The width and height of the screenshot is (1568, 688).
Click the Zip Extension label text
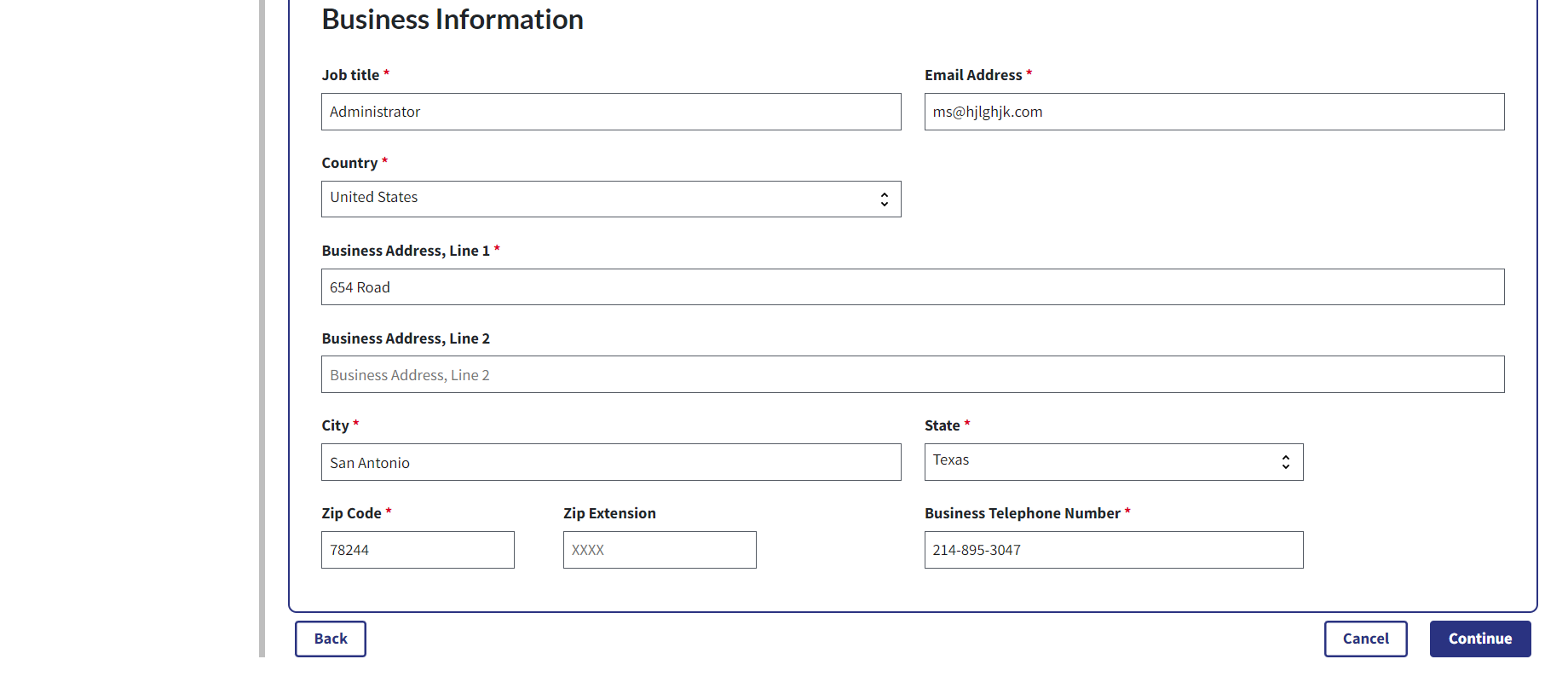[609, 513]
